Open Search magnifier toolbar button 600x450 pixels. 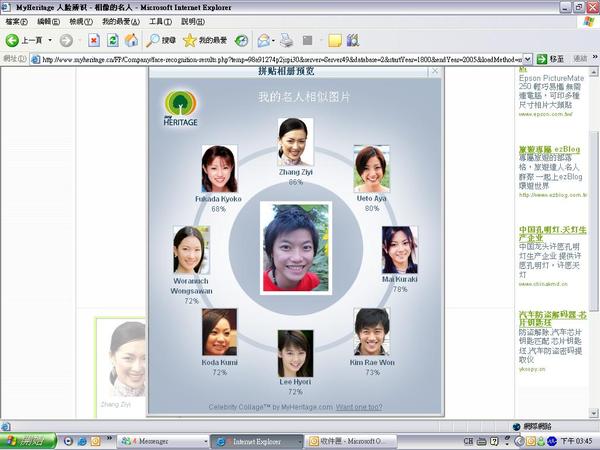tap(161, 40)
